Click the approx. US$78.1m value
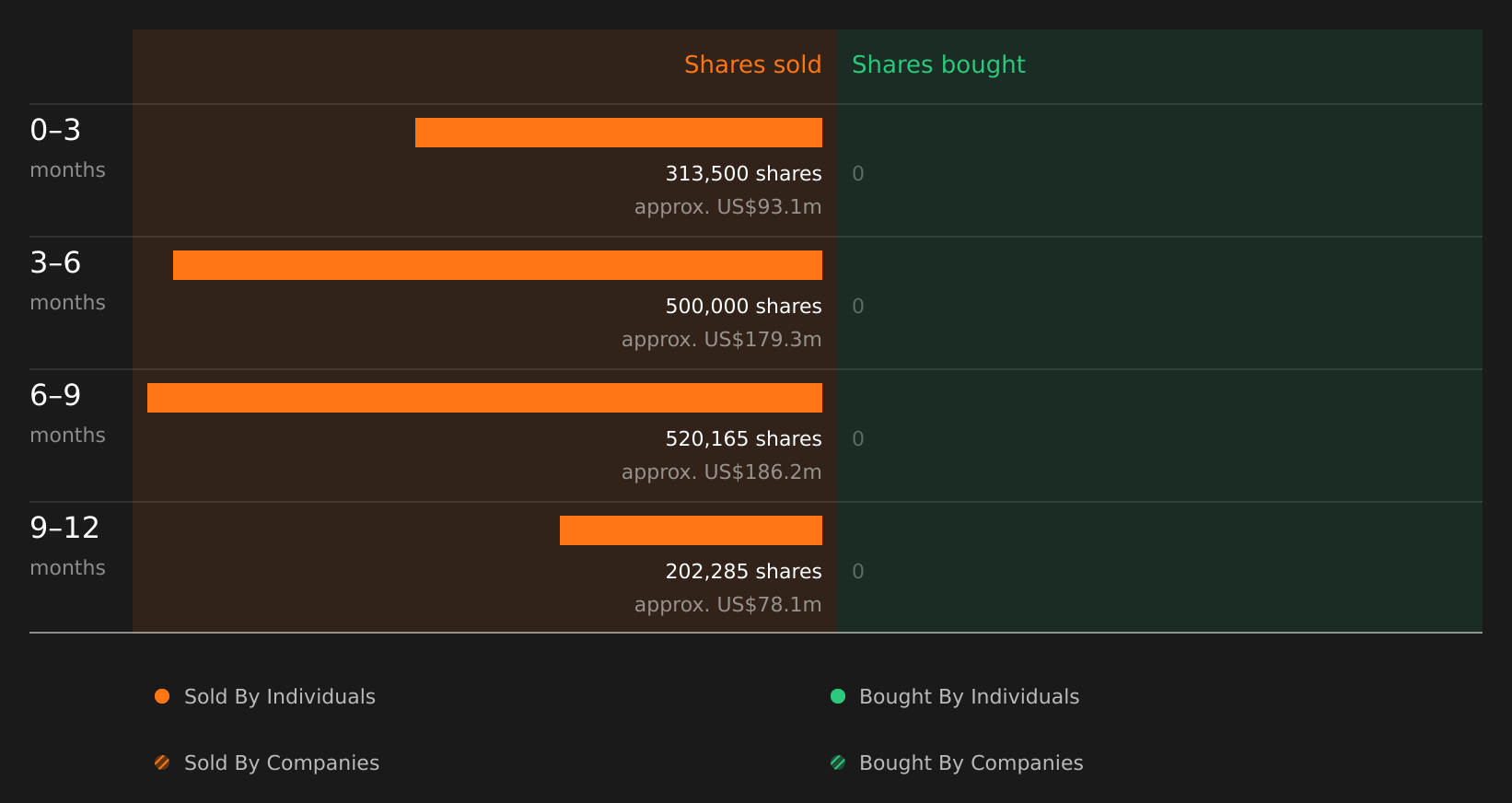 point(727,605)
